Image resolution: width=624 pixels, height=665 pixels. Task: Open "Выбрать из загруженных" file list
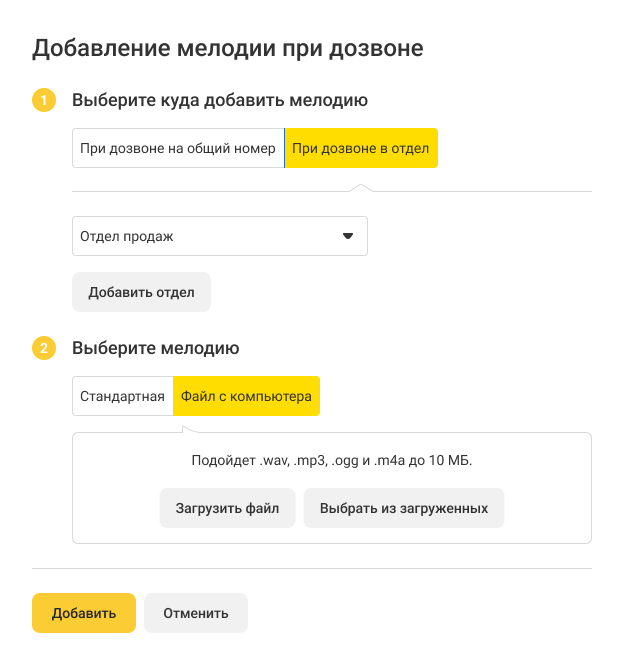[404, 508]
